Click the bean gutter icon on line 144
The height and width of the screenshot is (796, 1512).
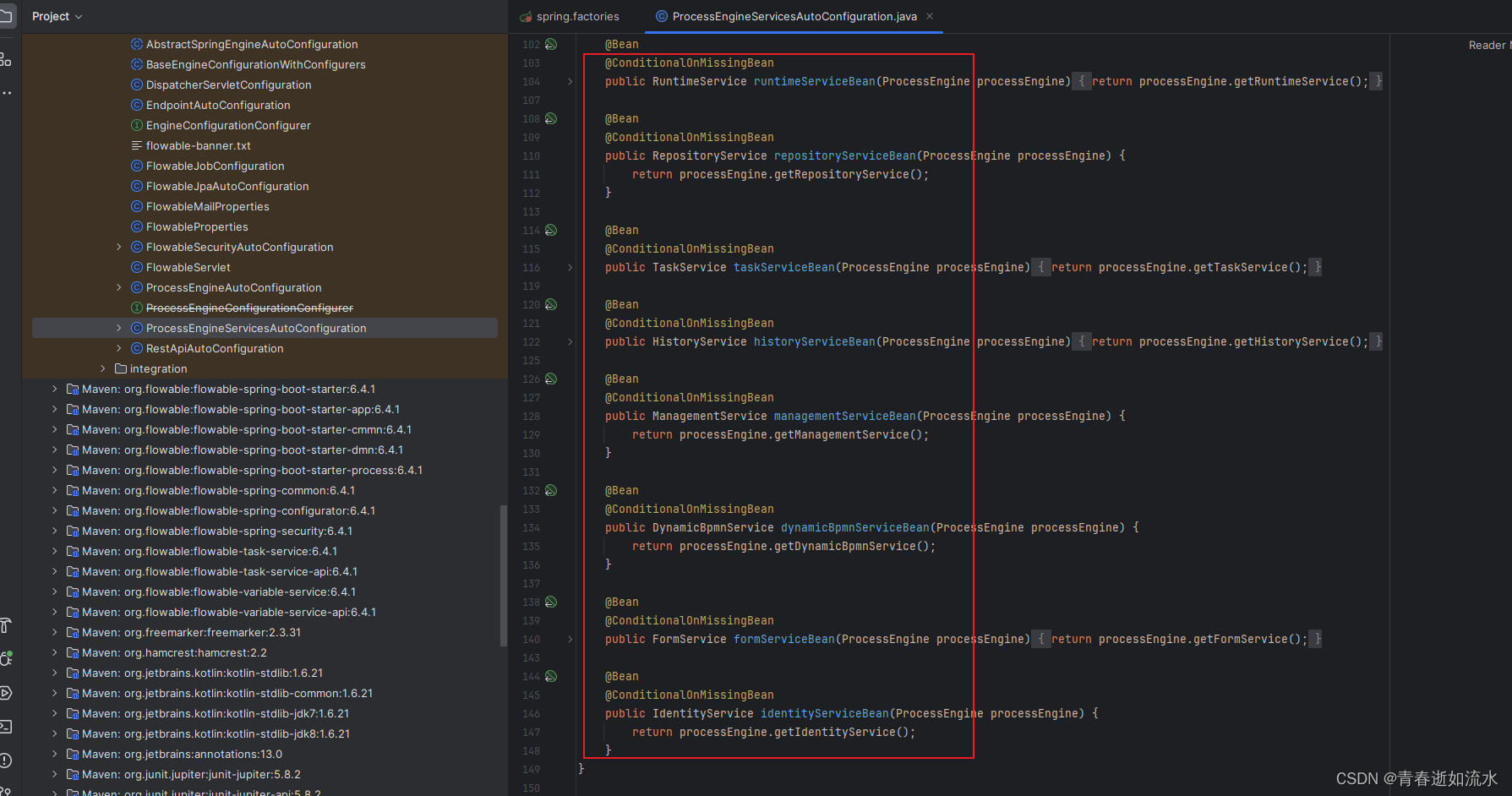551,676
